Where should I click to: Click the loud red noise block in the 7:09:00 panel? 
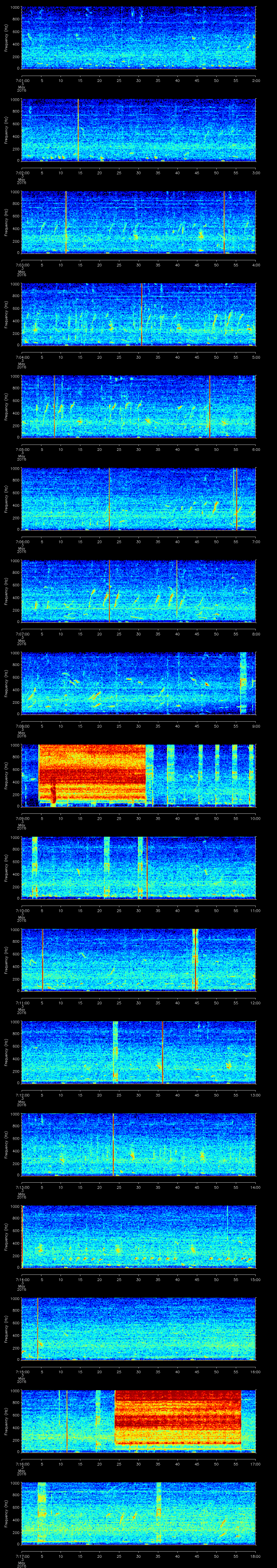(x=92, y=772)
